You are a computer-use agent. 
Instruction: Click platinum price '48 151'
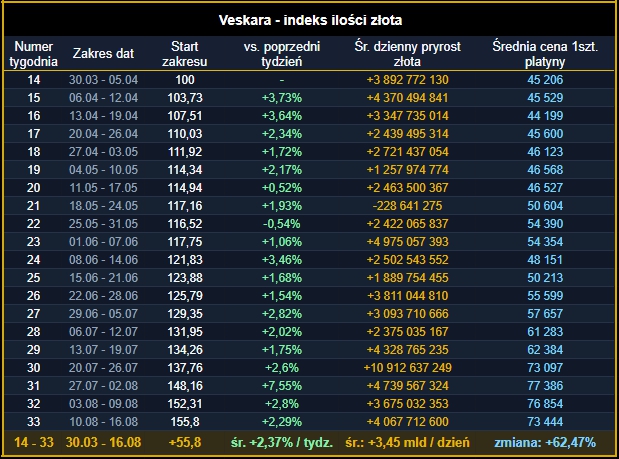(545, 260)
